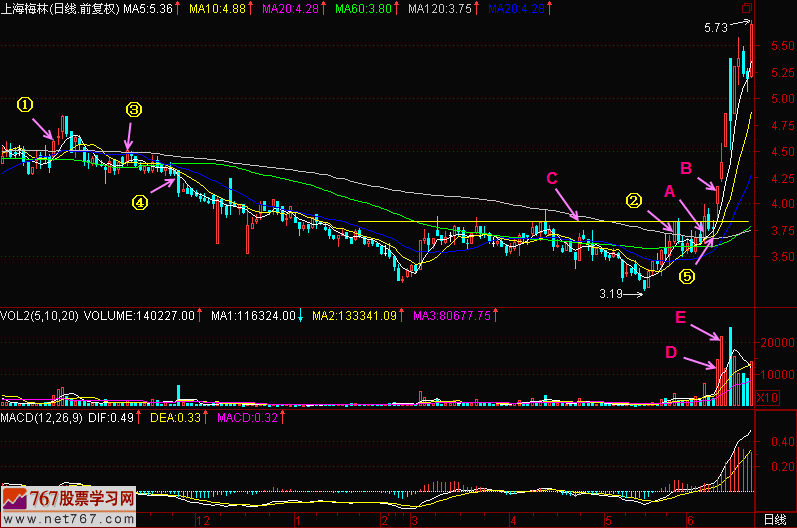Viewport: 797px width, 528px height.
Task: Click the pink letter C annotation
Action: [551, 178]
